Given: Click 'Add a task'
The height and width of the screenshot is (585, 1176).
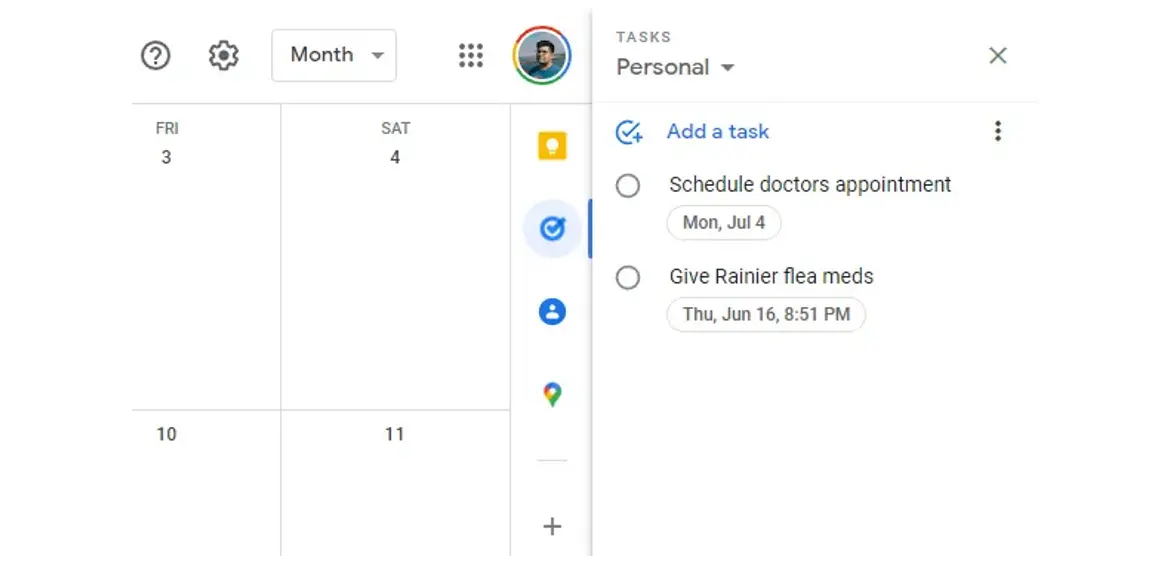Looking at the screenshot, I should 717,131.
